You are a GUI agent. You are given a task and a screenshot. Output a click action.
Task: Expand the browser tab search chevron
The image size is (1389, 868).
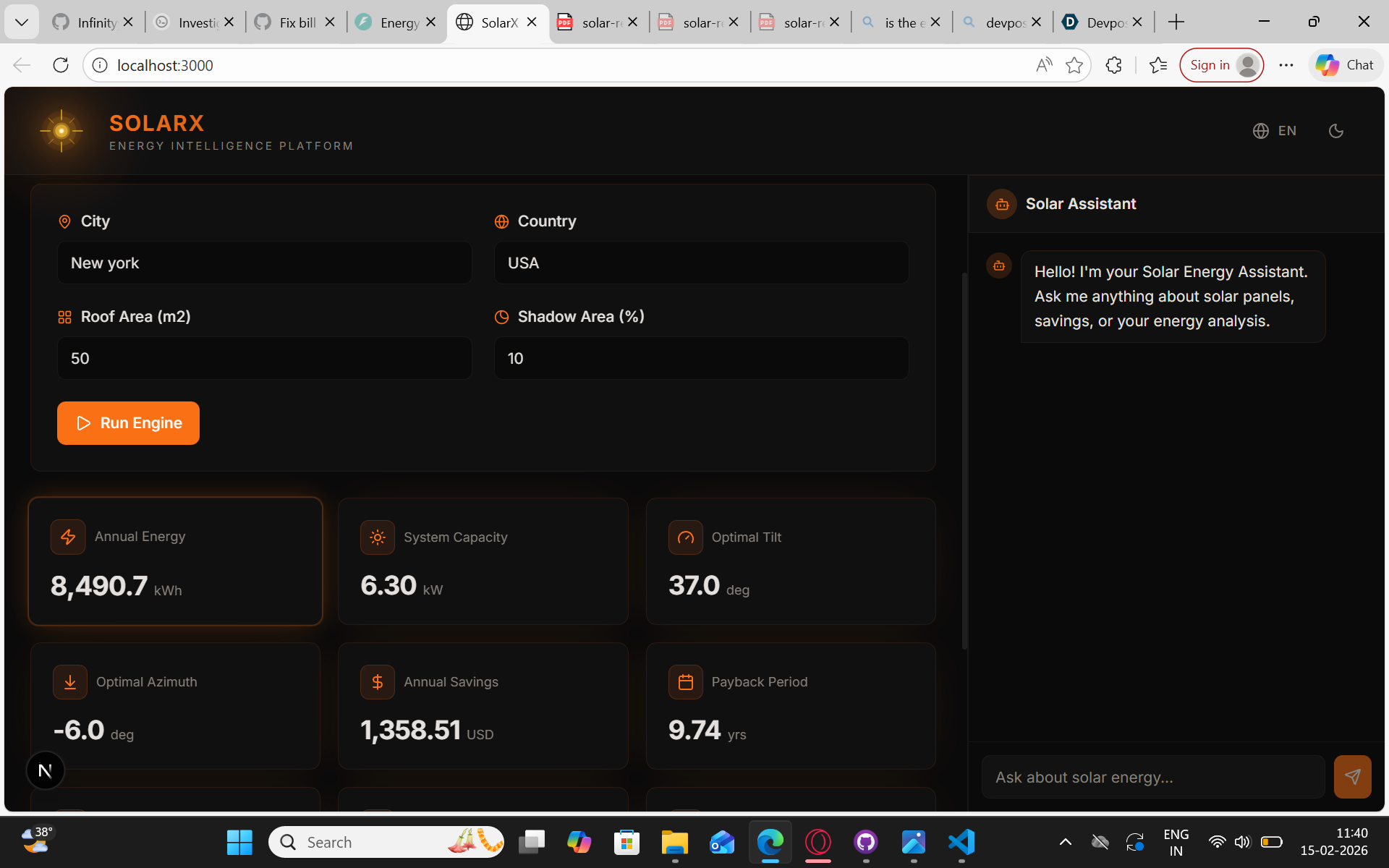click(22, 22)
